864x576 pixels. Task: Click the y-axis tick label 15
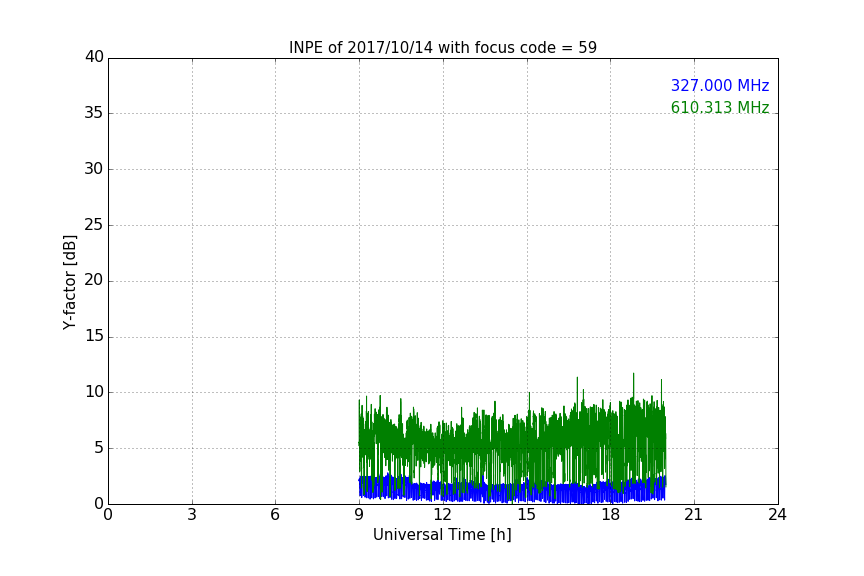coord(94,336)
